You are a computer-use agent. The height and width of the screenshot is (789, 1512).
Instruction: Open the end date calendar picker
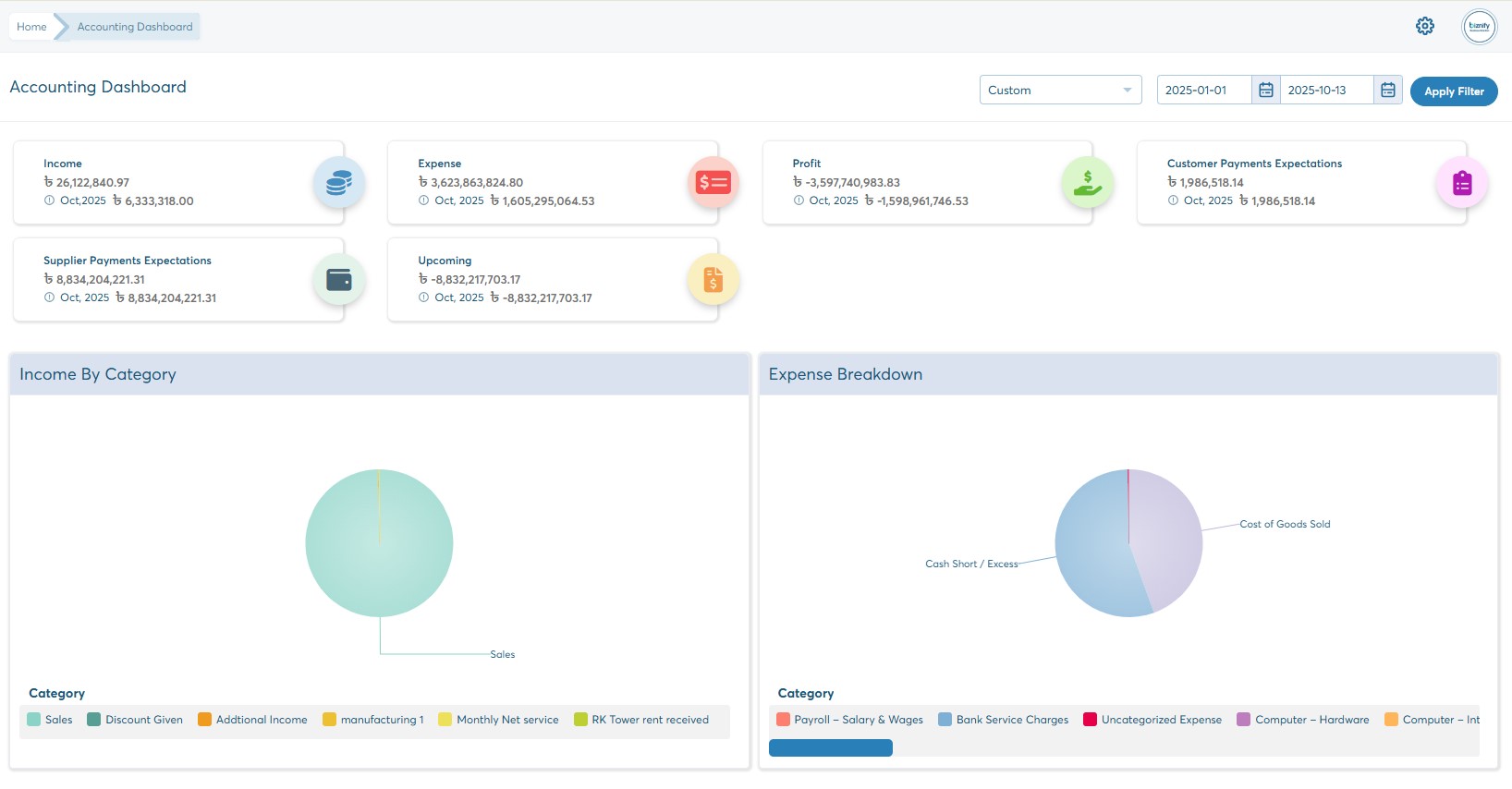pyautogui.click(x=1387, y=90)
